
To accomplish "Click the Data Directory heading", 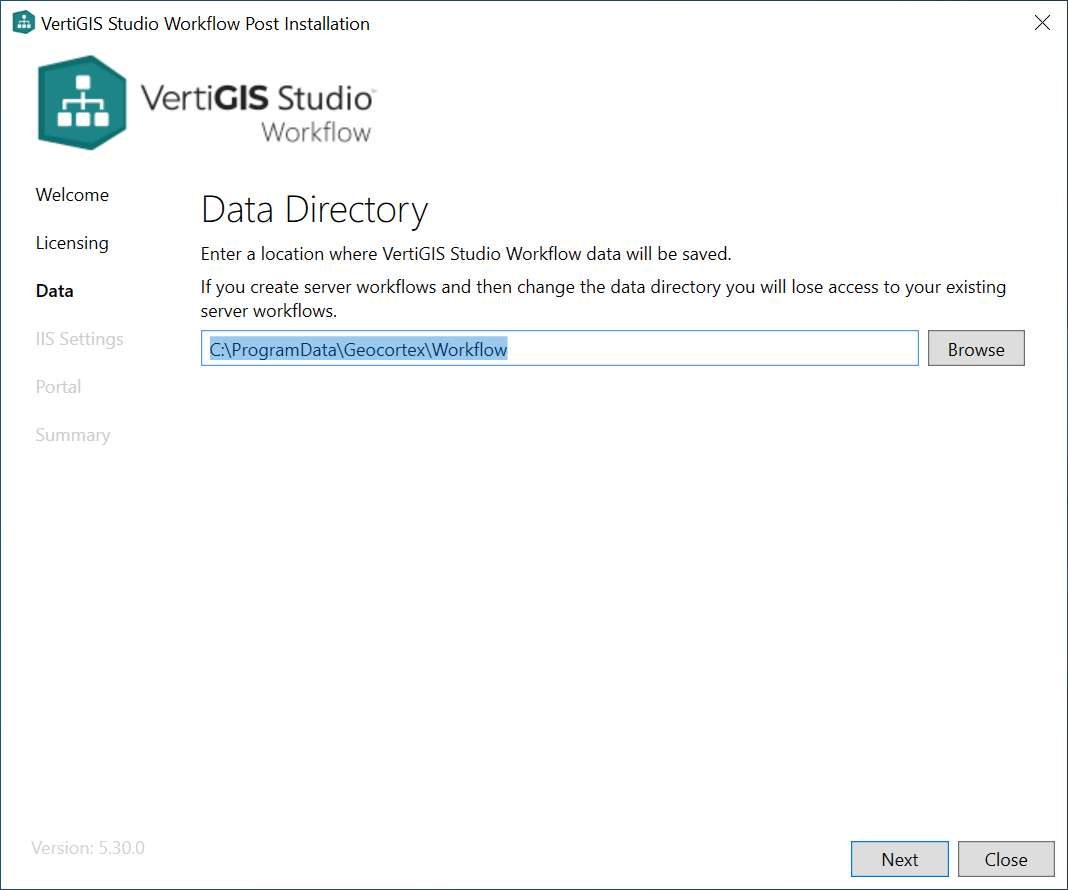I will [x=314, y=210].
